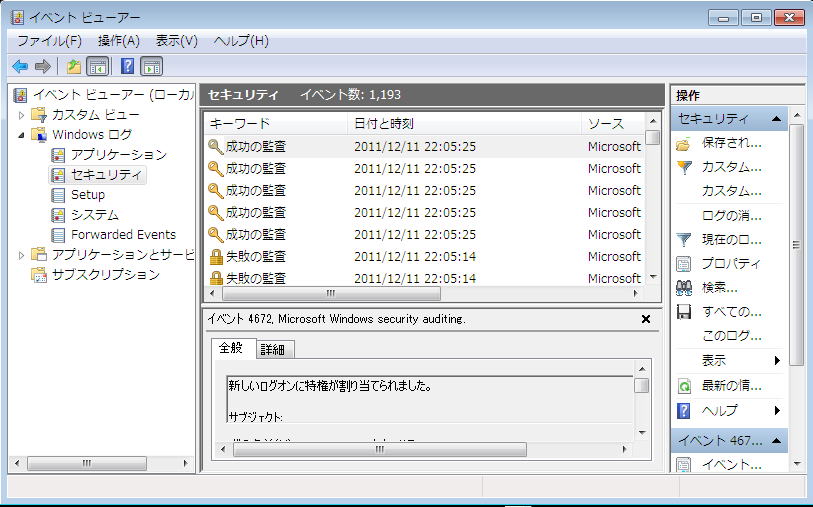
Task: Click the すべてのイベントを保存 disk action
Action: click(731, 312)
